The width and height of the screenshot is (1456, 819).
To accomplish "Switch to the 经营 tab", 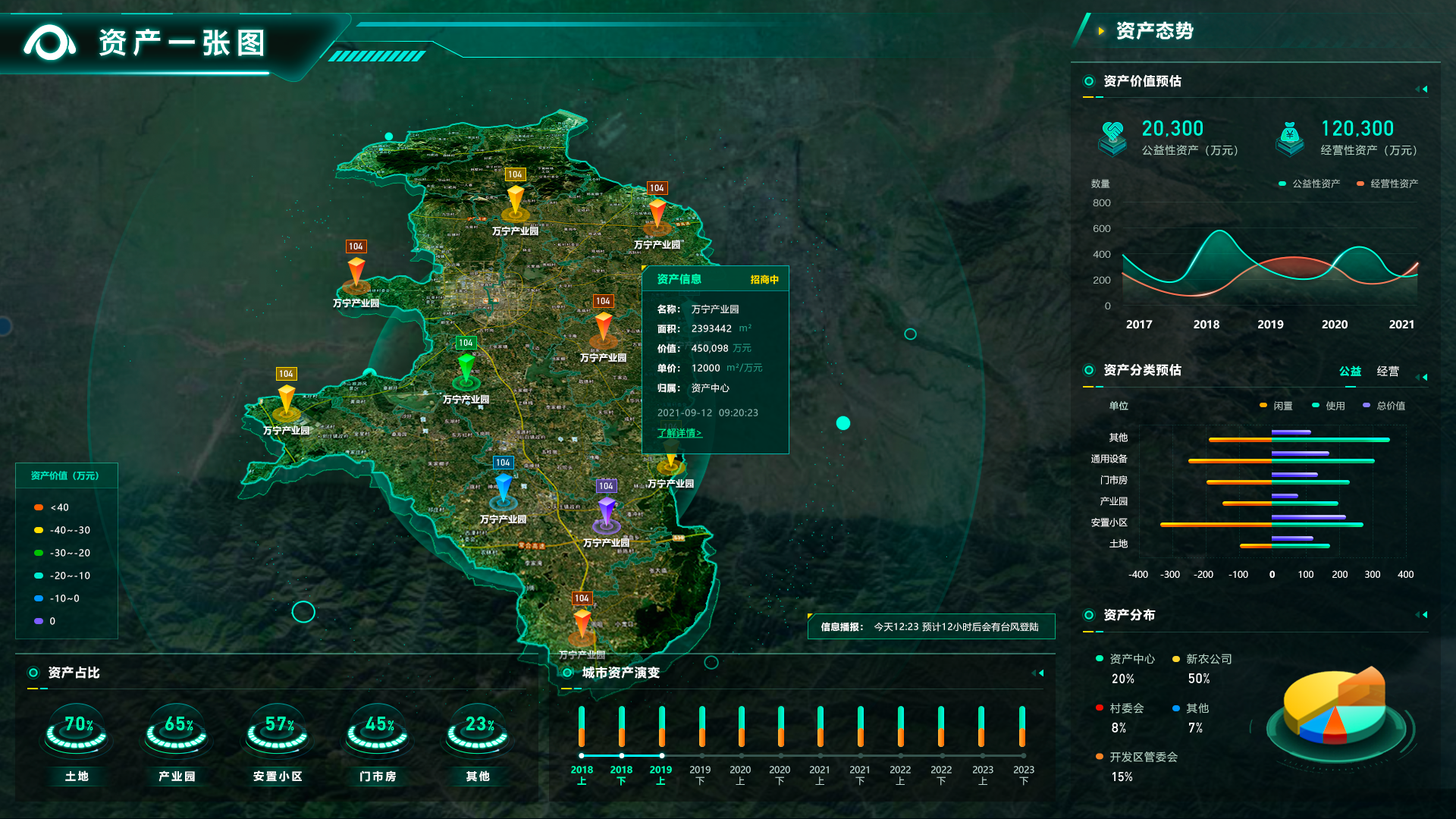I will click(1388, 371).
